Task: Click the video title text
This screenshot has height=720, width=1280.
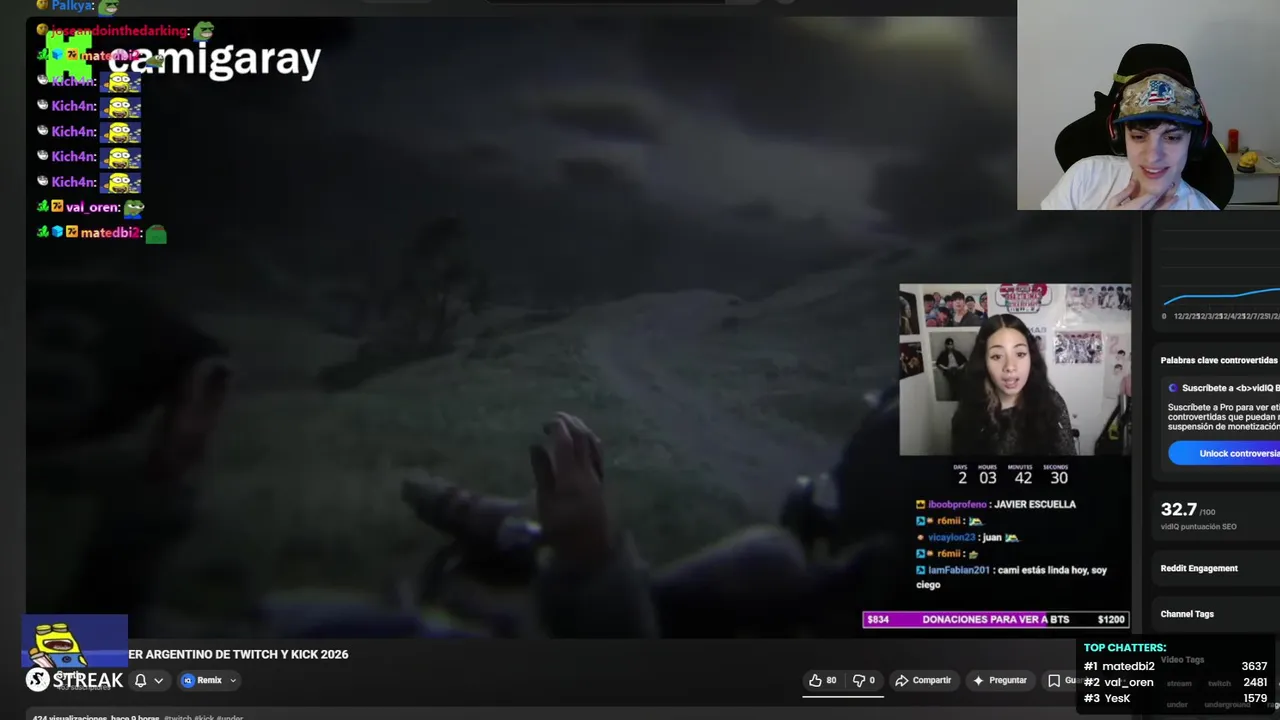Action: [238, 654]
